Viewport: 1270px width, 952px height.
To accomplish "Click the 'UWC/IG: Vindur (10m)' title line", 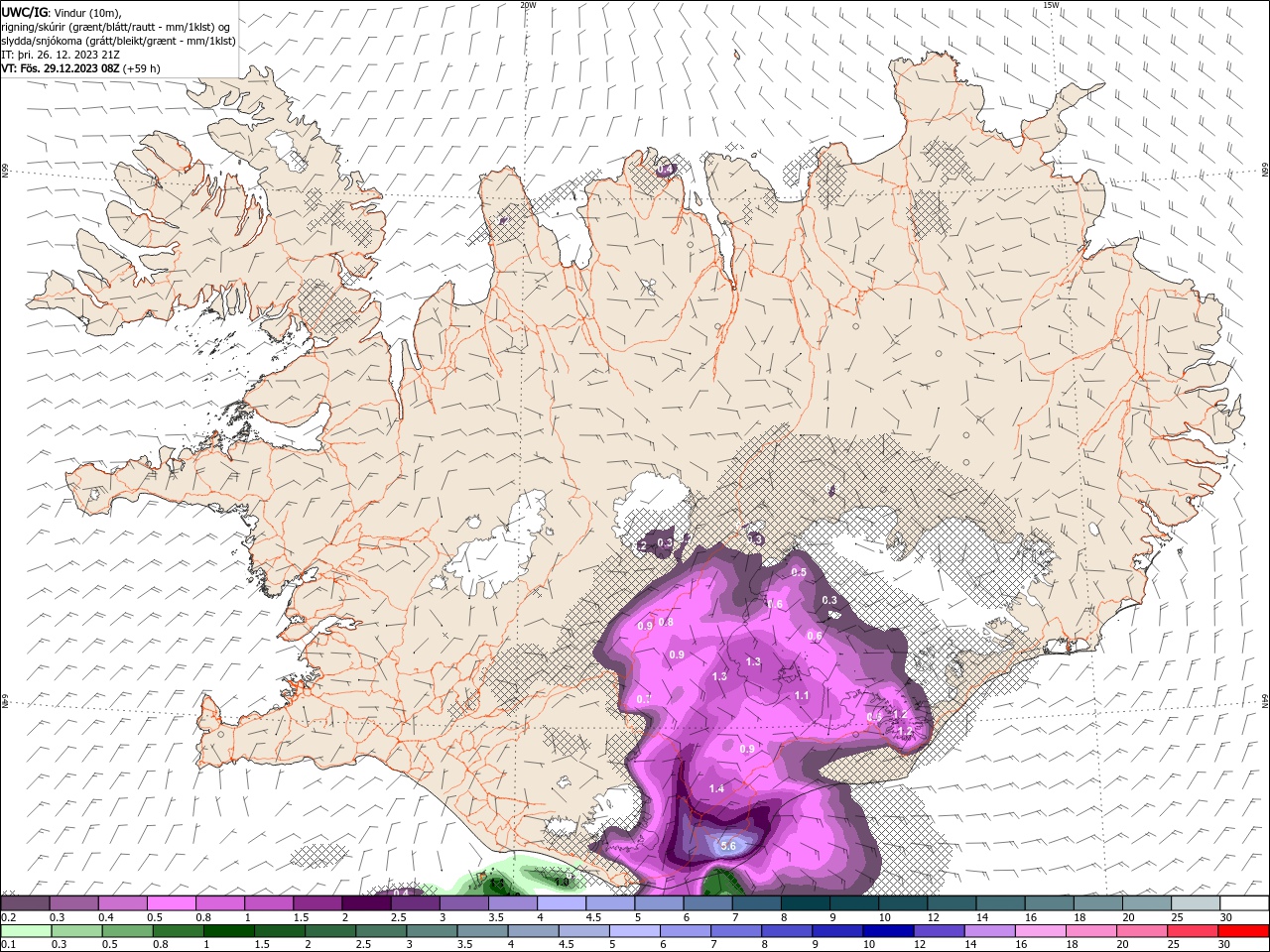I will pyautogui.click(x=61, y=11).
